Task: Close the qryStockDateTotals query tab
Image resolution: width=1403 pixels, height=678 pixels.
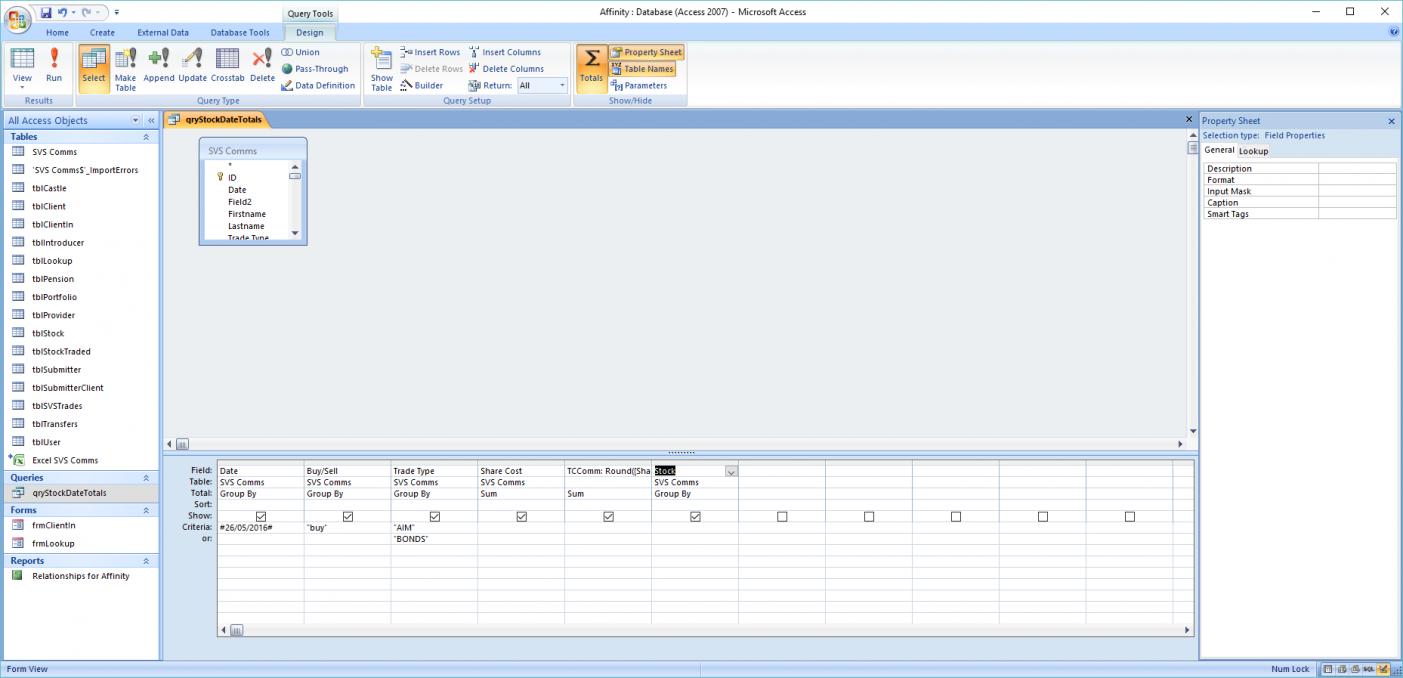Action: pos(1189,119)
